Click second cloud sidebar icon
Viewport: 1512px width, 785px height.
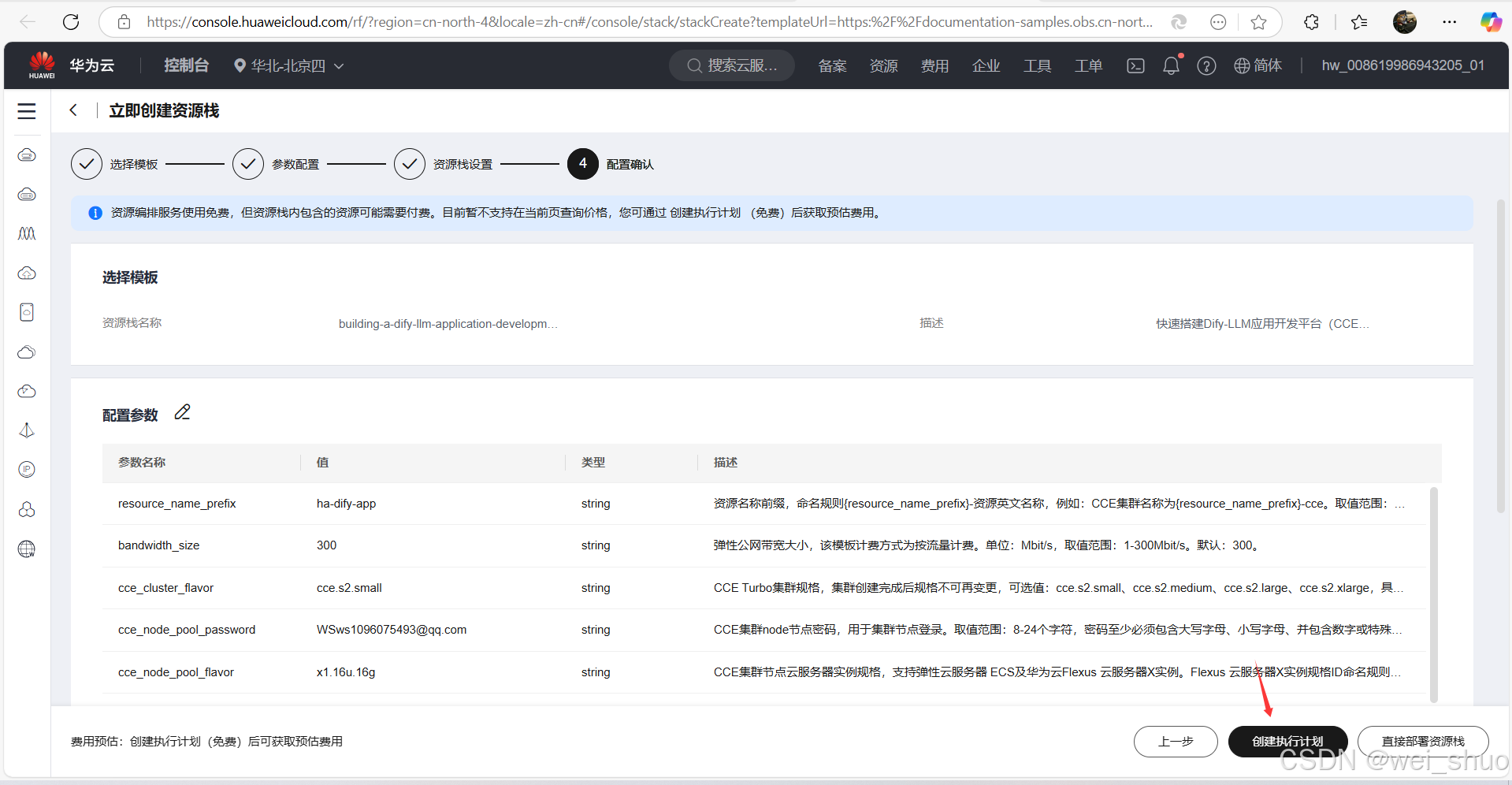[27, 194]
